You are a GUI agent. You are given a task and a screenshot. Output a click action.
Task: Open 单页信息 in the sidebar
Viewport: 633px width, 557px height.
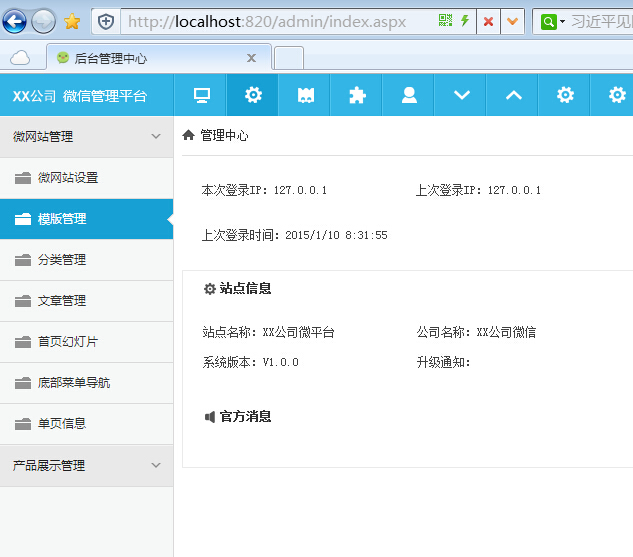(86, 424)
